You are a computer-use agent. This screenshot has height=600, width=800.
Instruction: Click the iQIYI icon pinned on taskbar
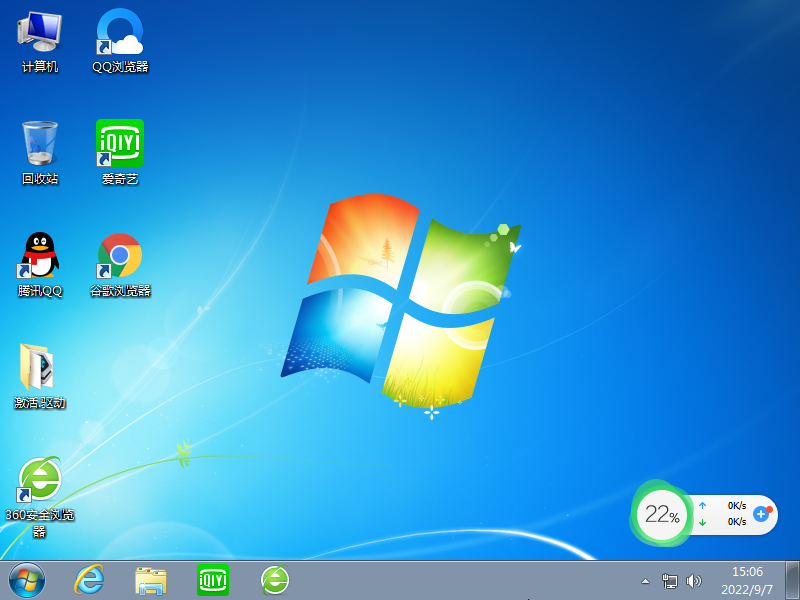point(213,580)
